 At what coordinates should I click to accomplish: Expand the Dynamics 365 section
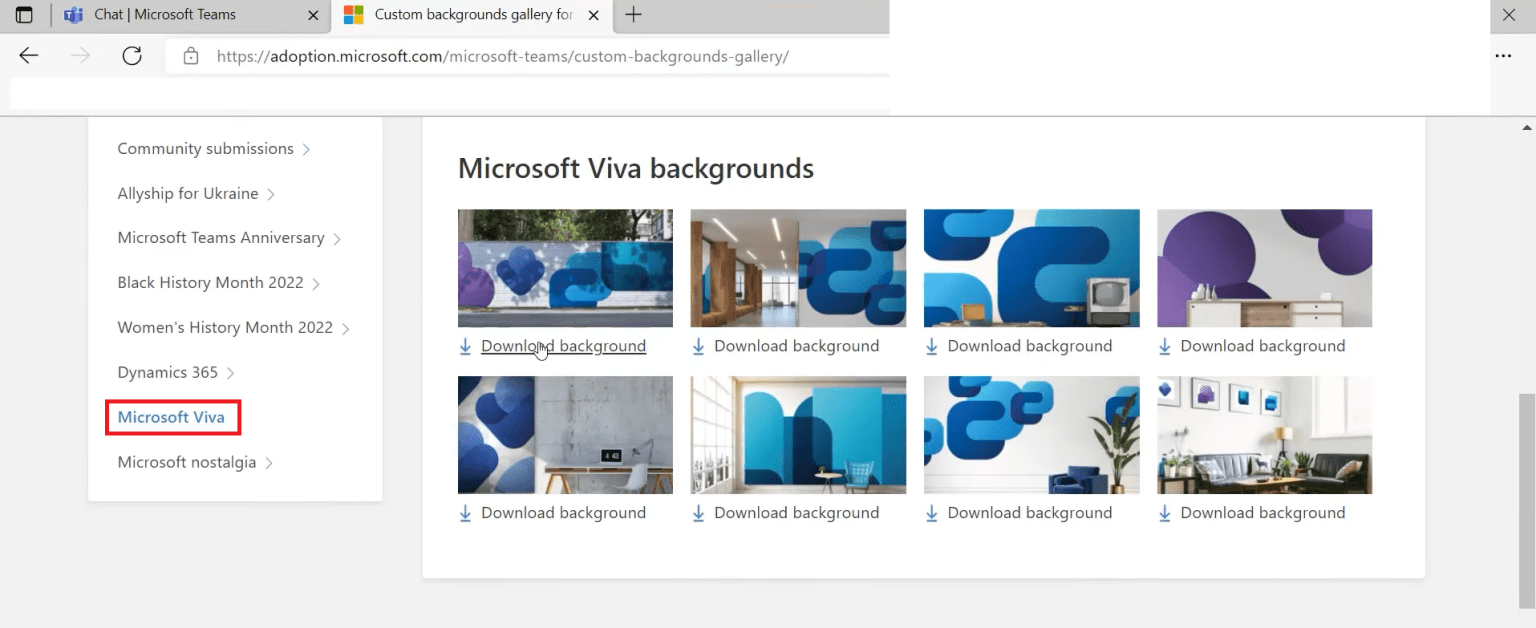click(166, 372)
